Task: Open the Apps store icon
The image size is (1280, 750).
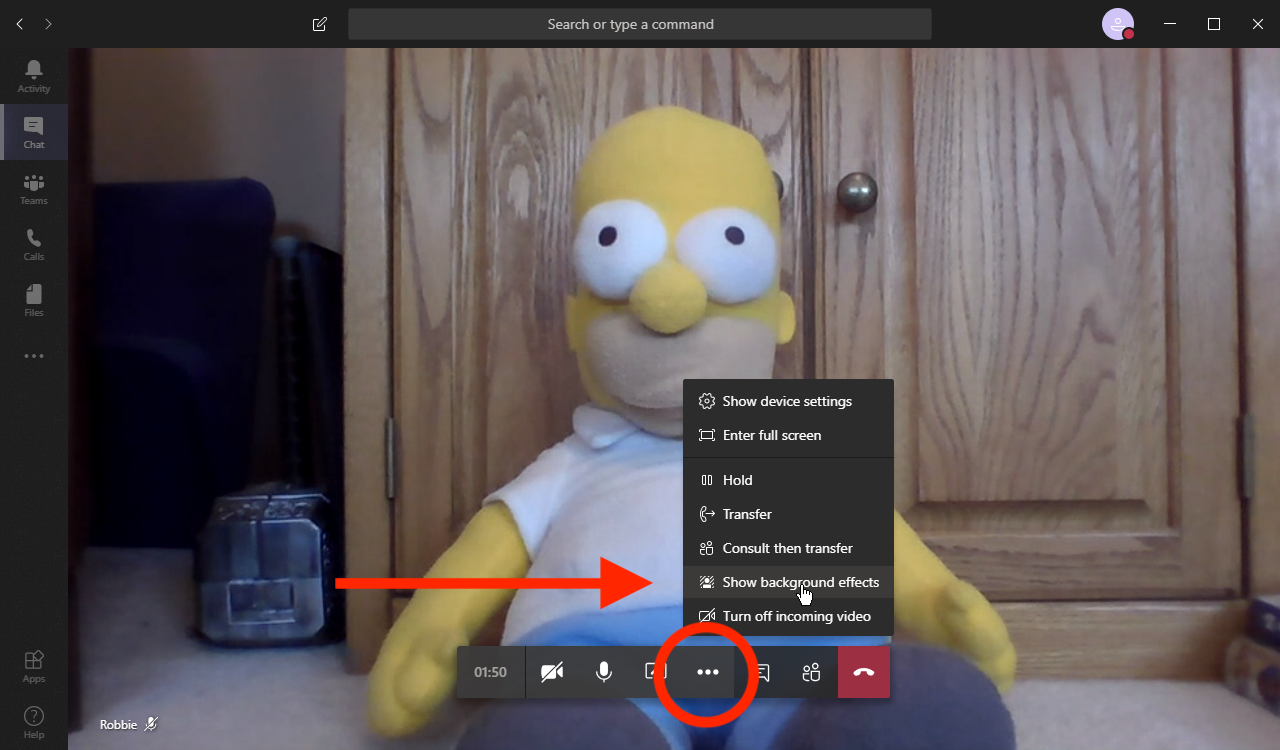Action: coord(34,666)
